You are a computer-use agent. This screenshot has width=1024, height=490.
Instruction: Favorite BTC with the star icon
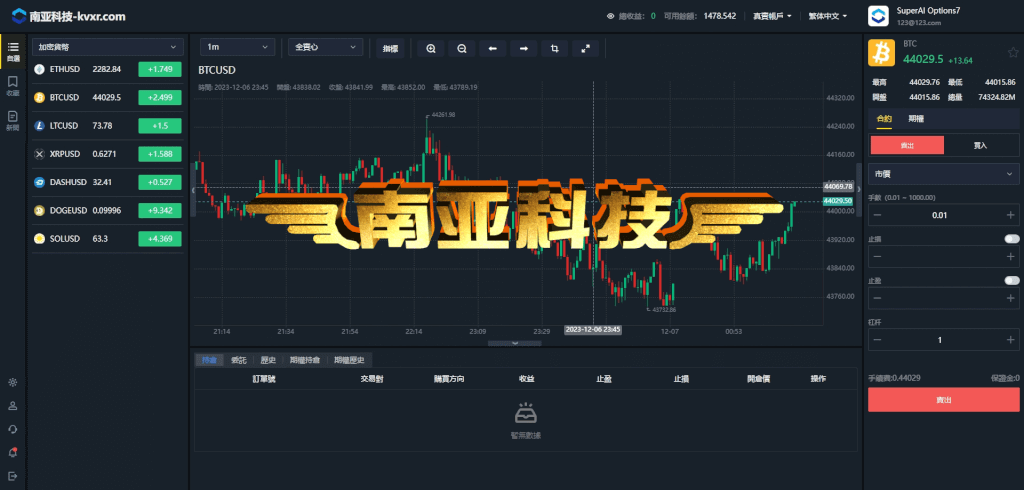1013,52
